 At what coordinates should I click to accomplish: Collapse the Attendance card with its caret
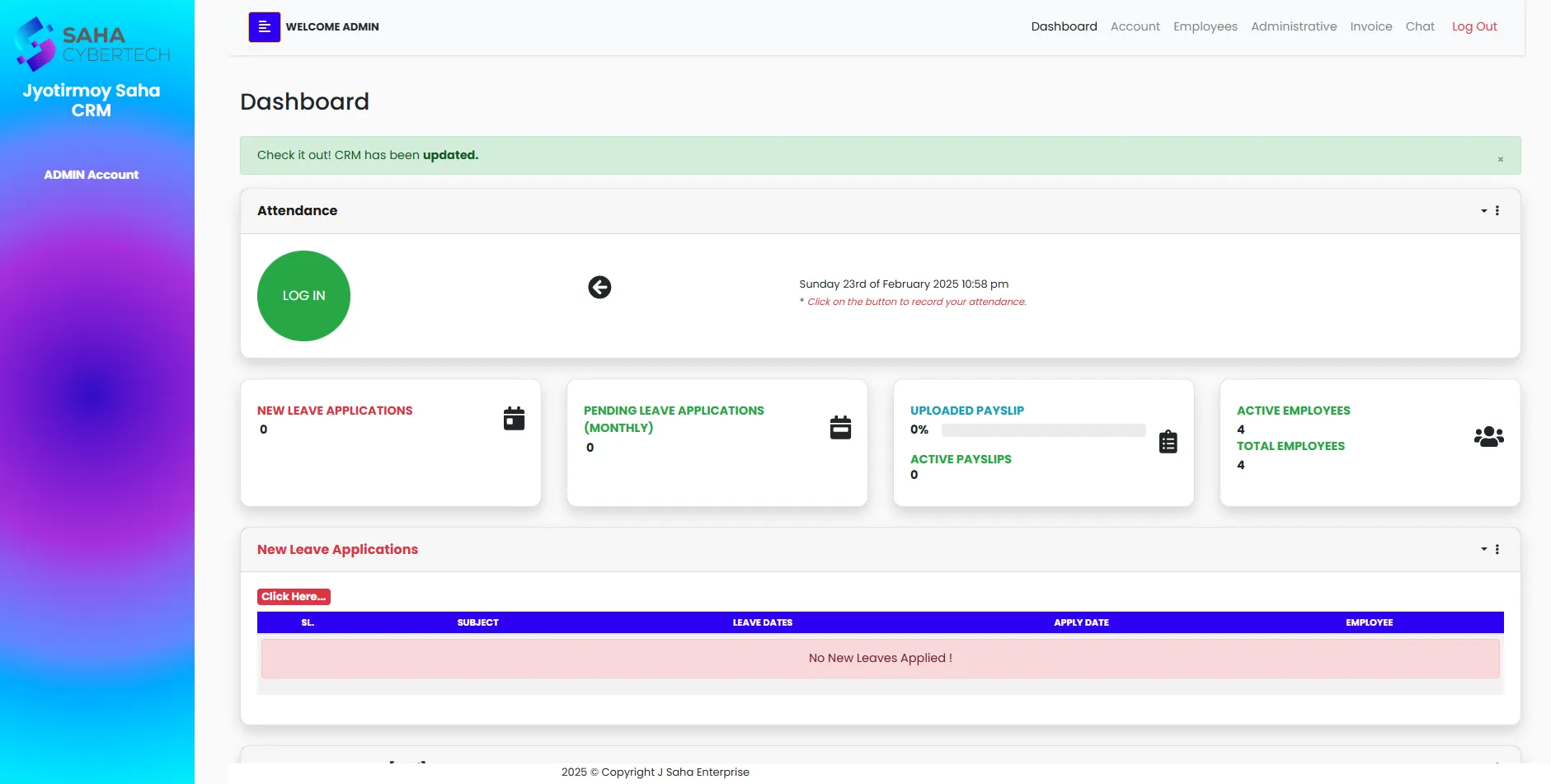[x=1482, y=211]
